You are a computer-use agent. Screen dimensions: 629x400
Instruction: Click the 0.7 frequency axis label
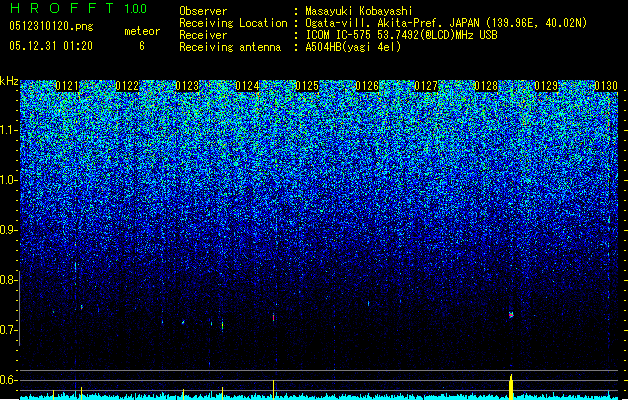coord(9,330)
